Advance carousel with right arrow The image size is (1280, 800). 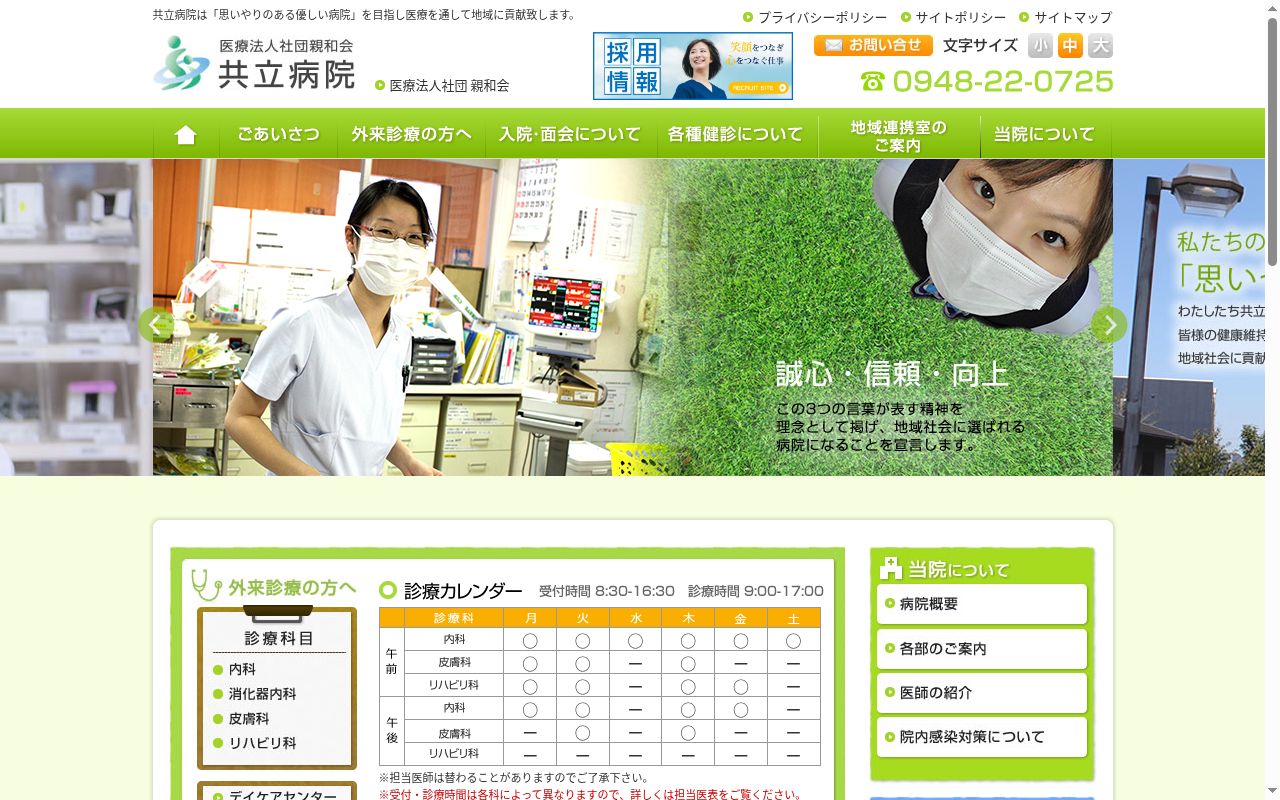click(x=1109, y=325)
